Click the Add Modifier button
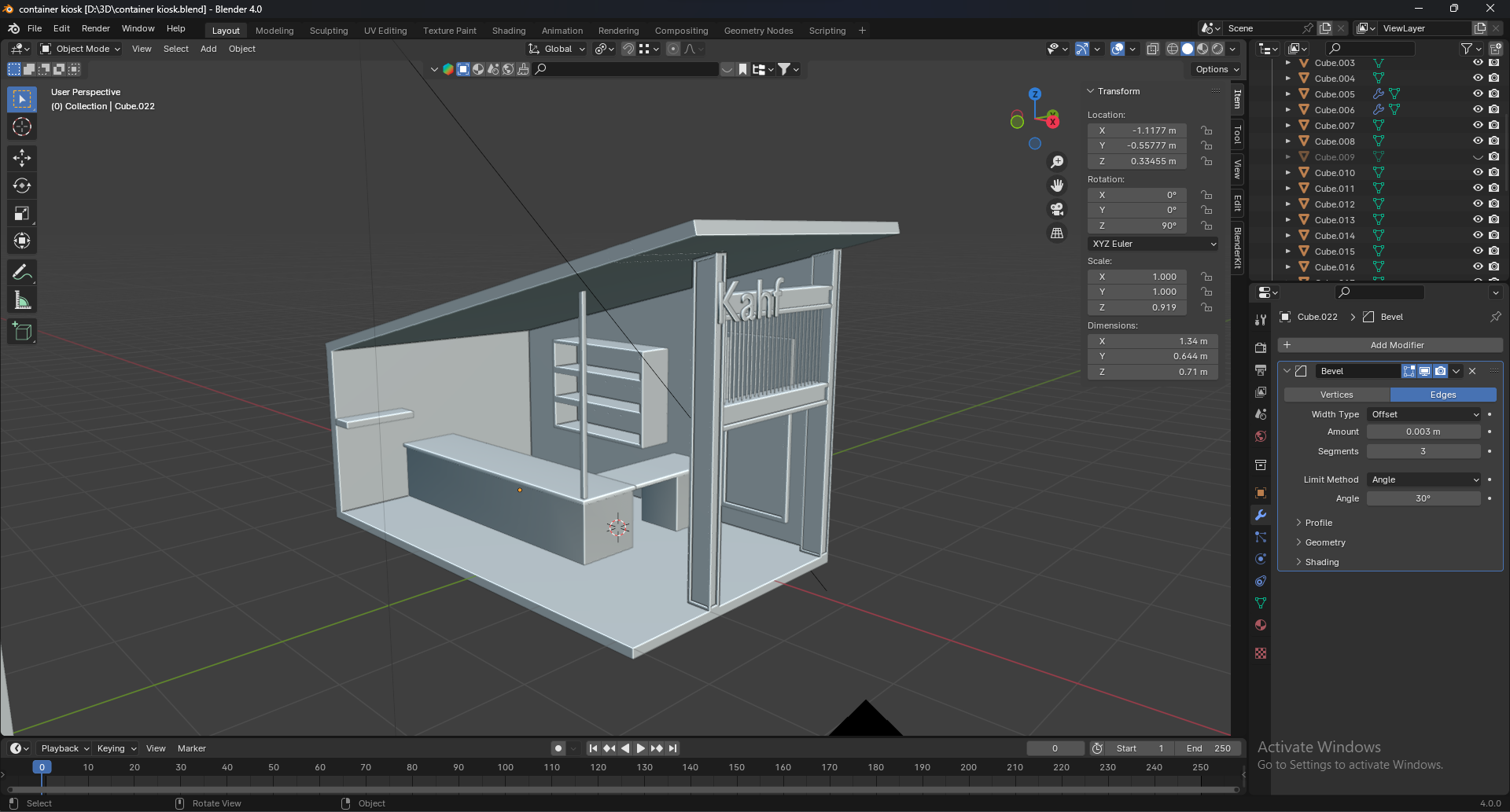1510x812 pixels. [x=1390, y=345]
